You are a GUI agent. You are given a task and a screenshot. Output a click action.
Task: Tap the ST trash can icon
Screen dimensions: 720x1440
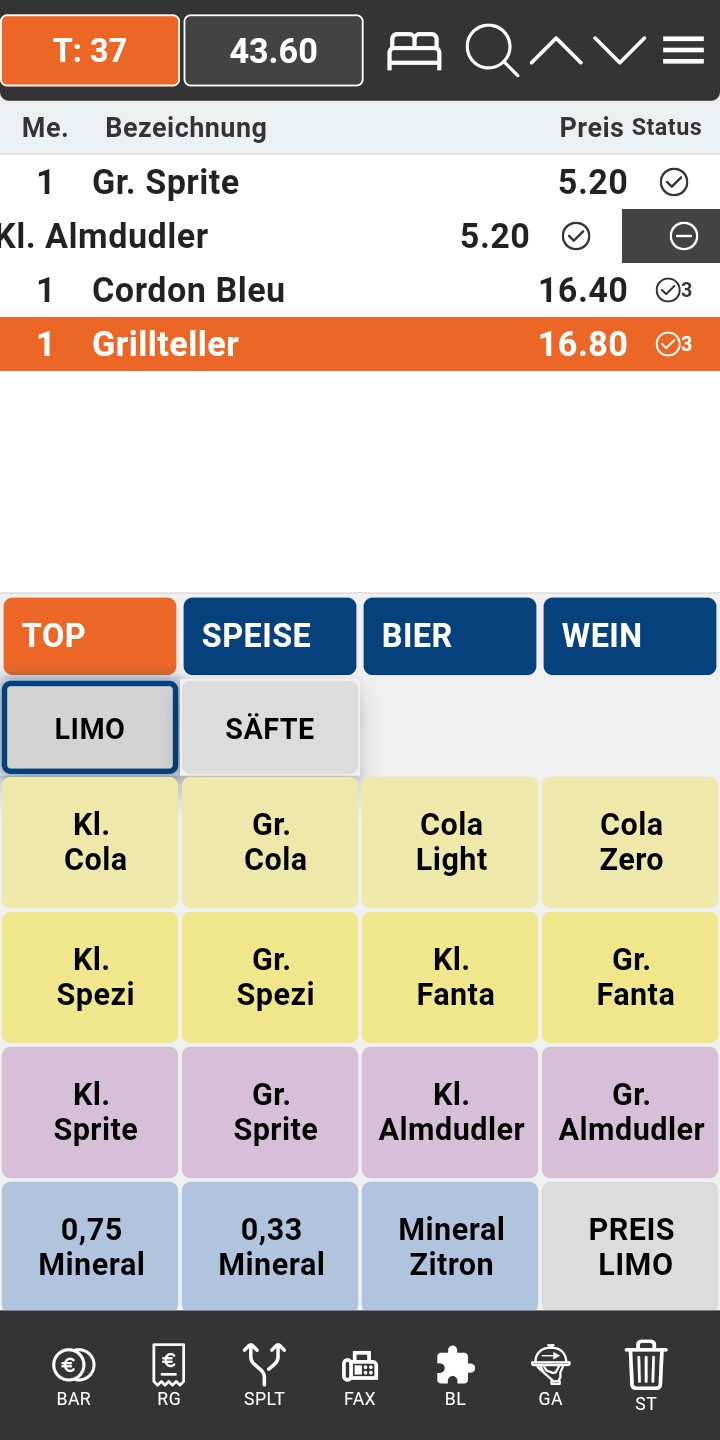pyautogui.click(x=645, y=1375)
